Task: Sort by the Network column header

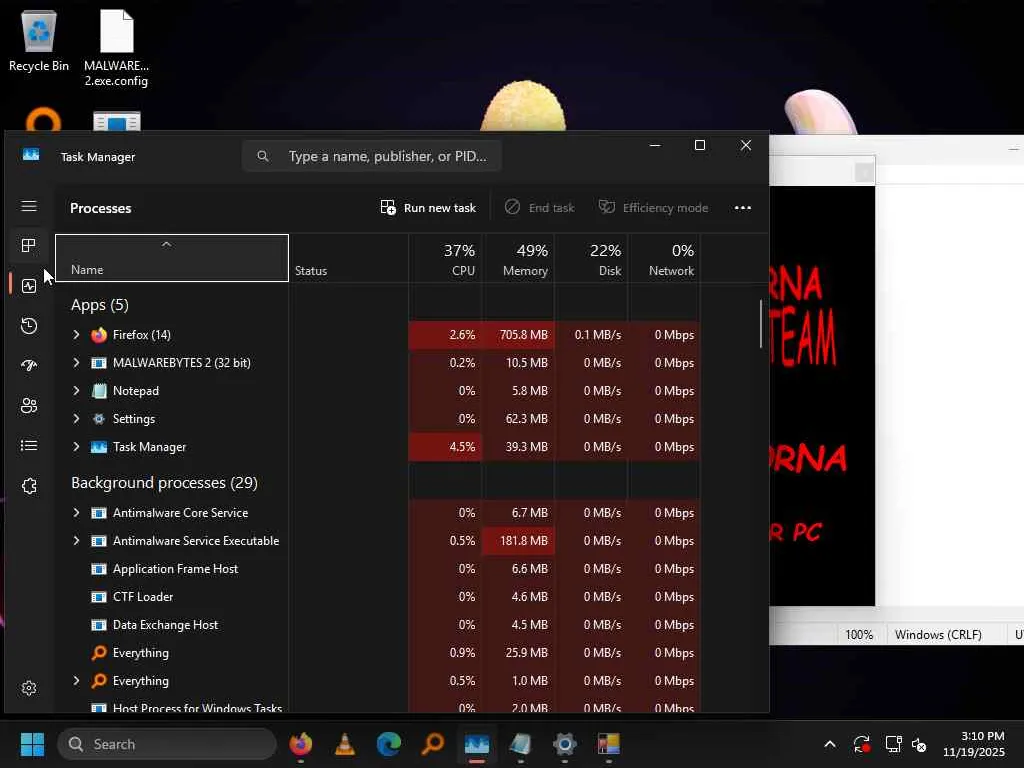Action: 665,258
